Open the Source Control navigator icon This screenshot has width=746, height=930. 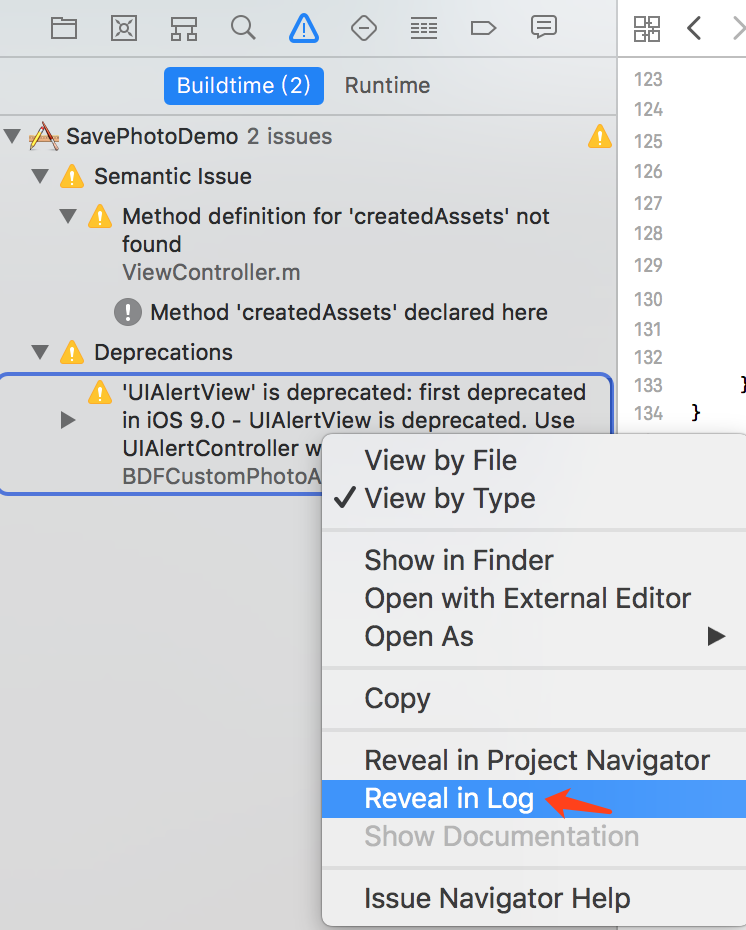click(x=124, y=28)
